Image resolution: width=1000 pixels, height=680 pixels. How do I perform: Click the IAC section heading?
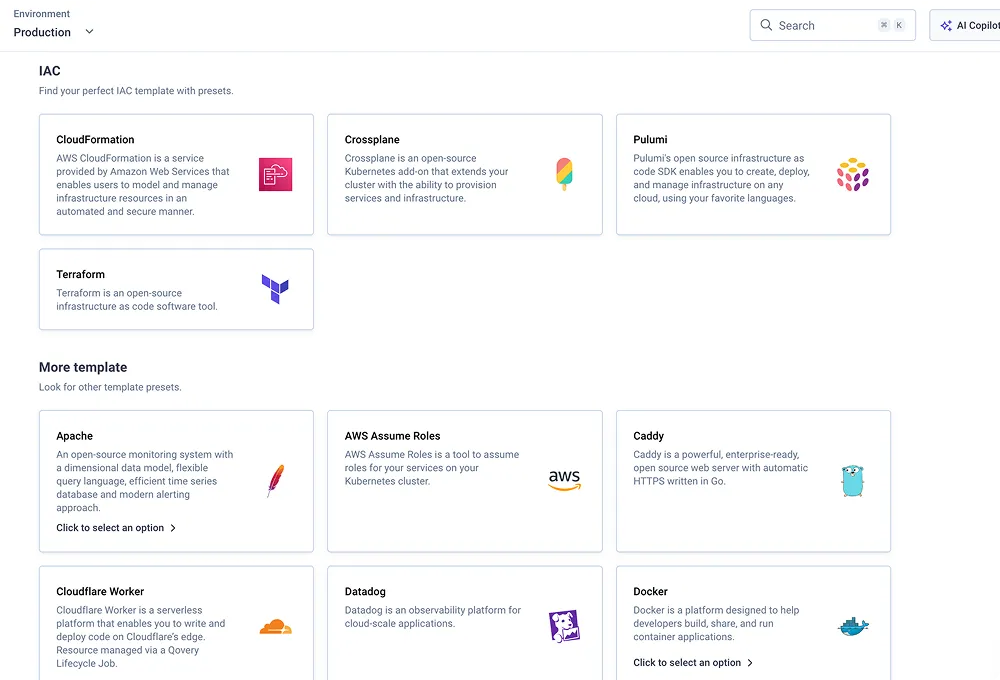50,71
